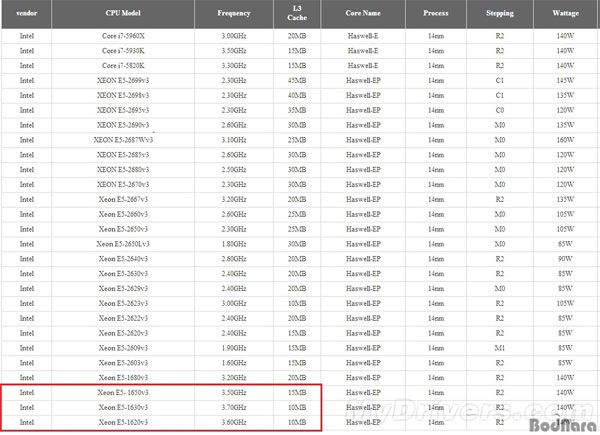Select the Xeon E5-1630v3 model cell
Screen dimensions: 600x435
pyautogui.click(x=123, y=408)
